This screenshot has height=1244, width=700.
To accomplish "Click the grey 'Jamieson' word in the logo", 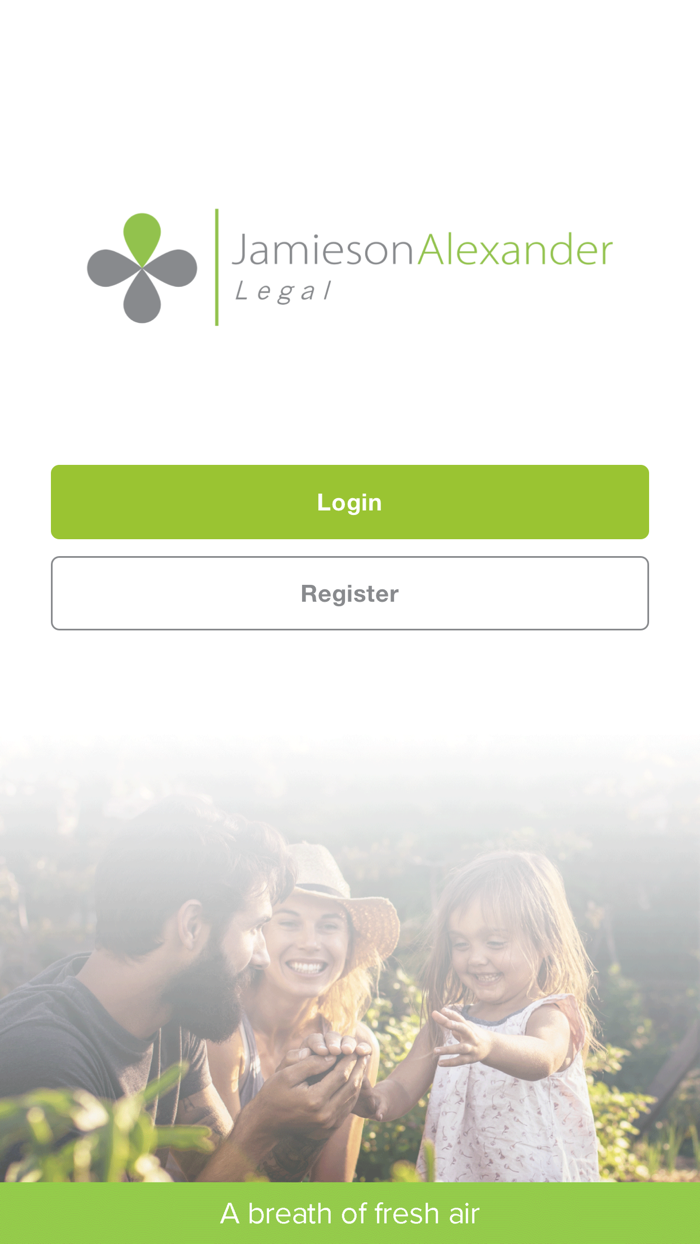I will coord(324,250).
